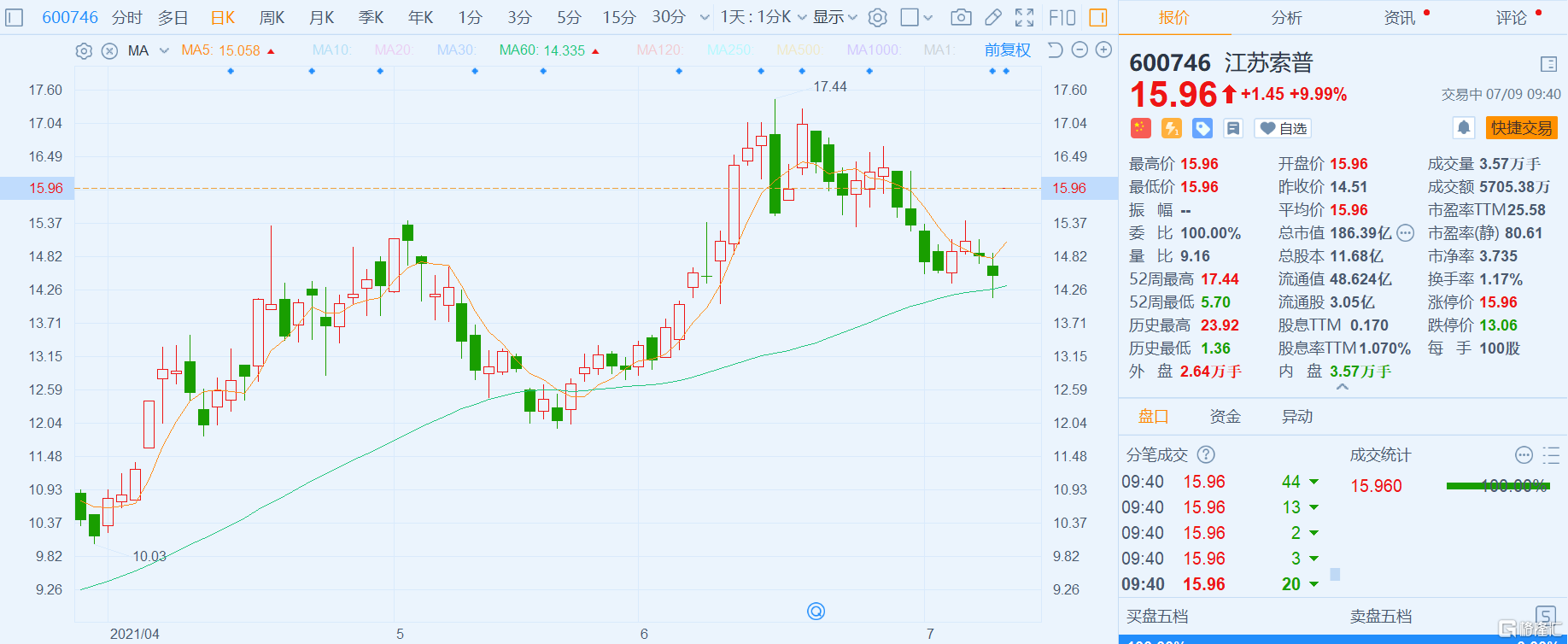The height and width of the screenshot is (644, 1568).
Task: Toggle the left sidebar panel icon
Action: tap(15, 17)
